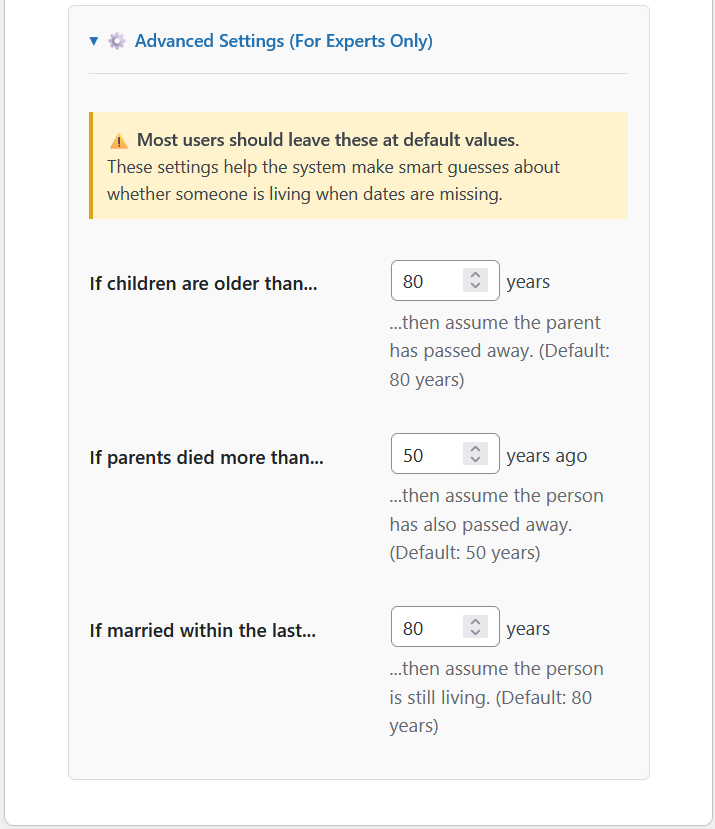715x829 pixels.
Task: Click the "years ago" unit text
Action: (x=546, y=456)
